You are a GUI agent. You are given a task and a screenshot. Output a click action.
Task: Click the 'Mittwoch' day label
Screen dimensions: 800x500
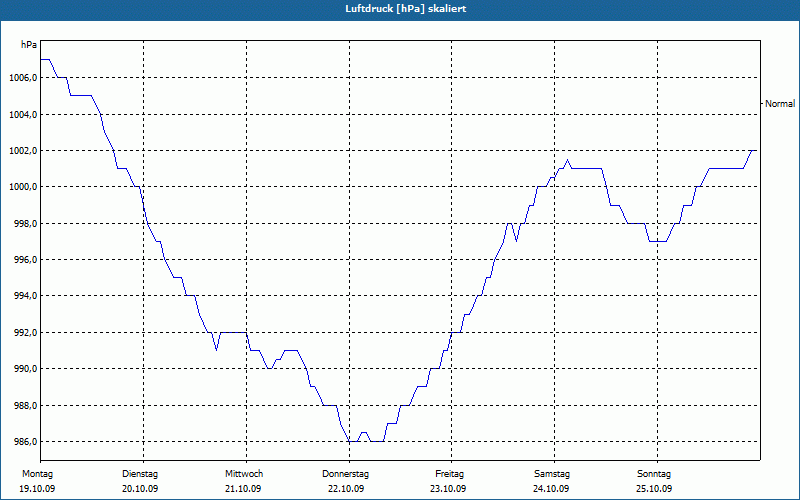[x=244, y=474]
